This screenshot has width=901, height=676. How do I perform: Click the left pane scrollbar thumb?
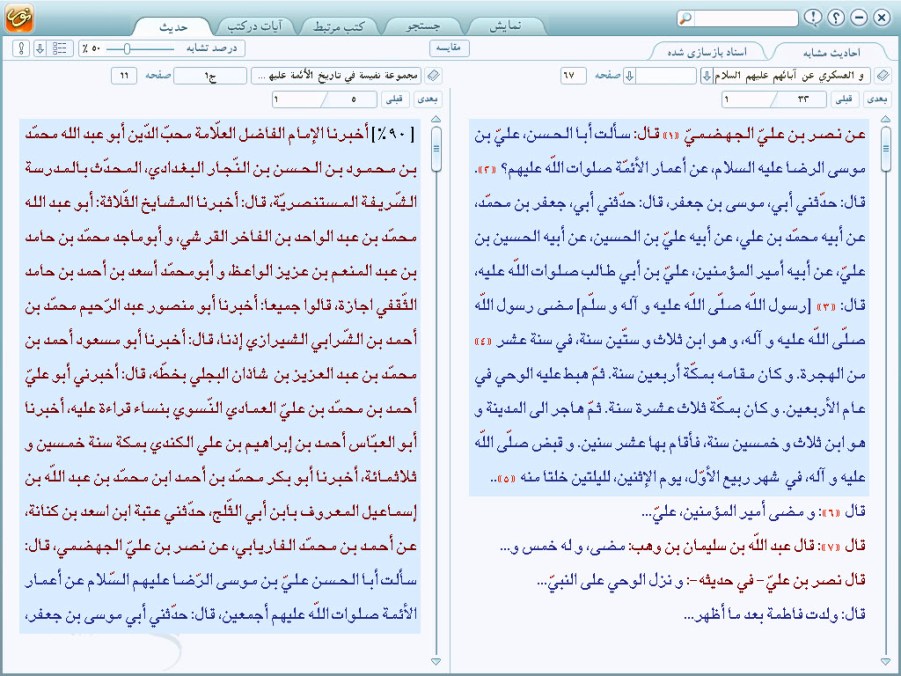(436, 149)
